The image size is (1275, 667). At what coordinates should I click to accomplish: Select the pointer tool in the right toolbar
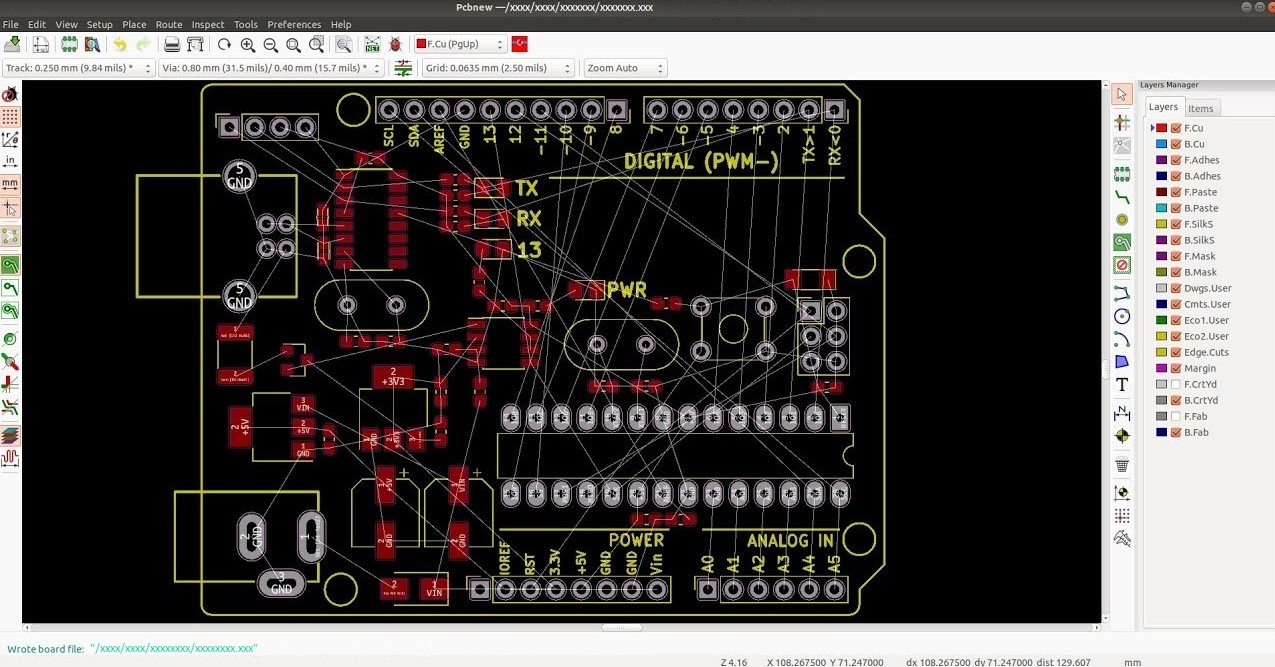click(1121, 92)
